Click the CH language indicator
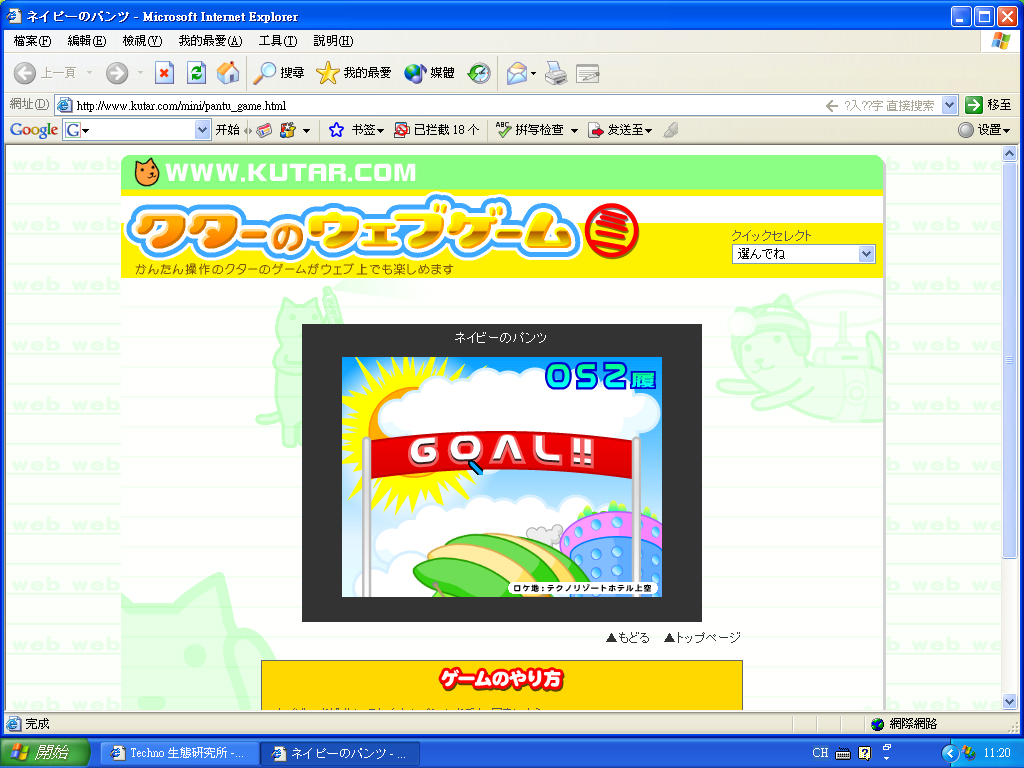Screen dimensions: 1024x768 820,753
